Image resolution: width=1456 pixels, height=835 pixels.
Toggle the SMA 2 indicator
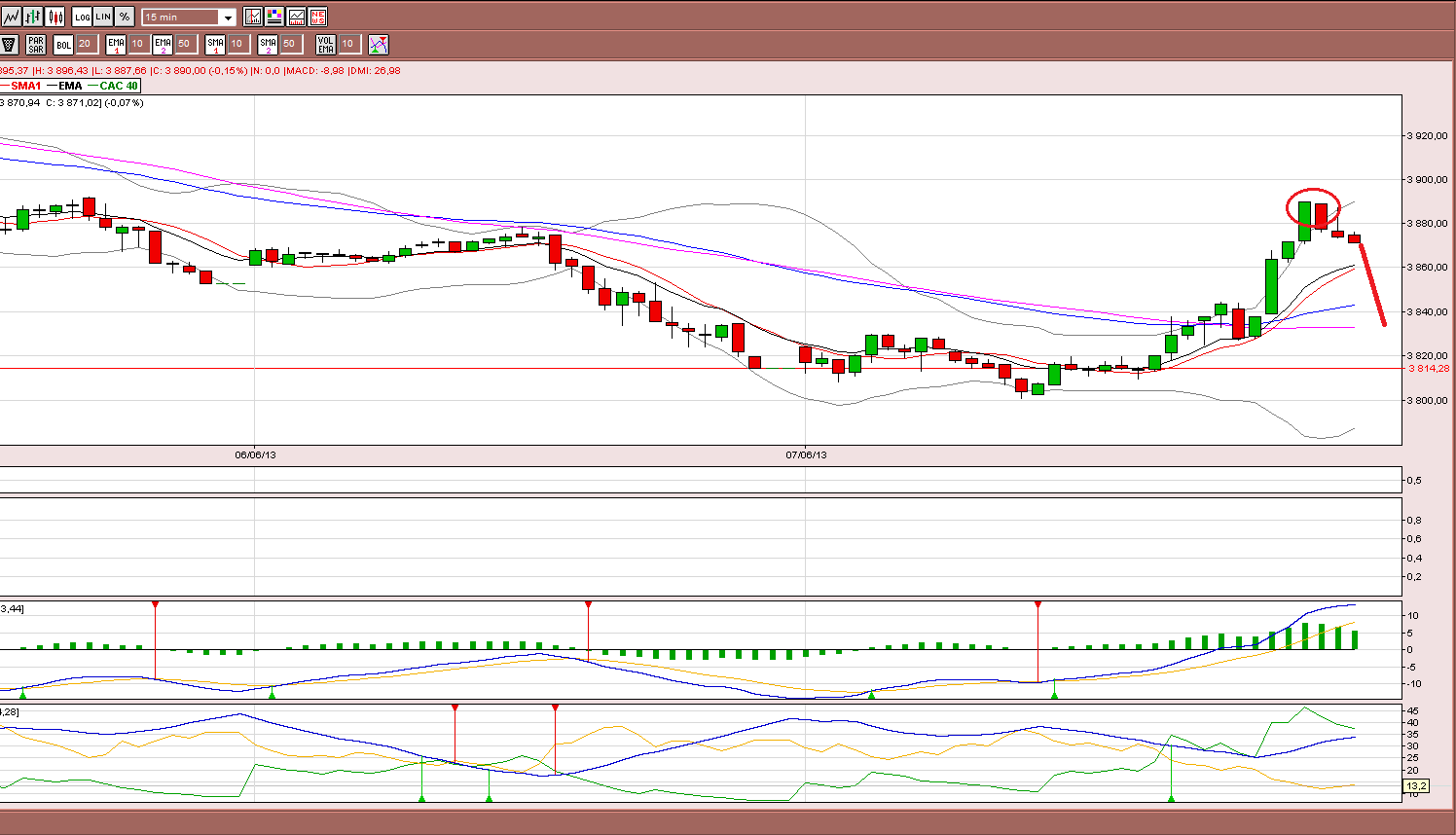268,44
